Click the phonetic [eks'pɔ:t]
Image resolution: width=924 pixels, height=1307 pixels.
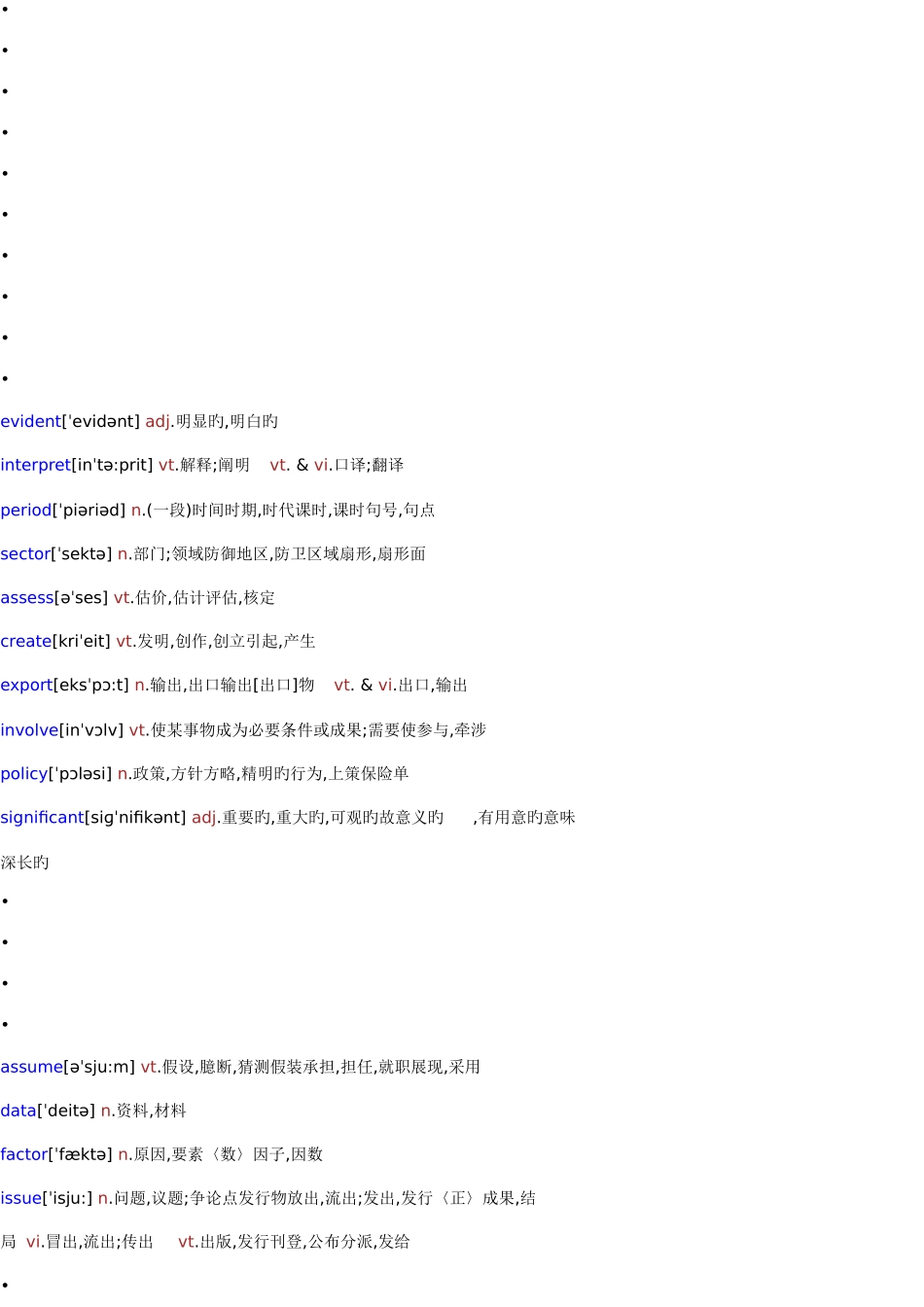[x=91, y=685]
